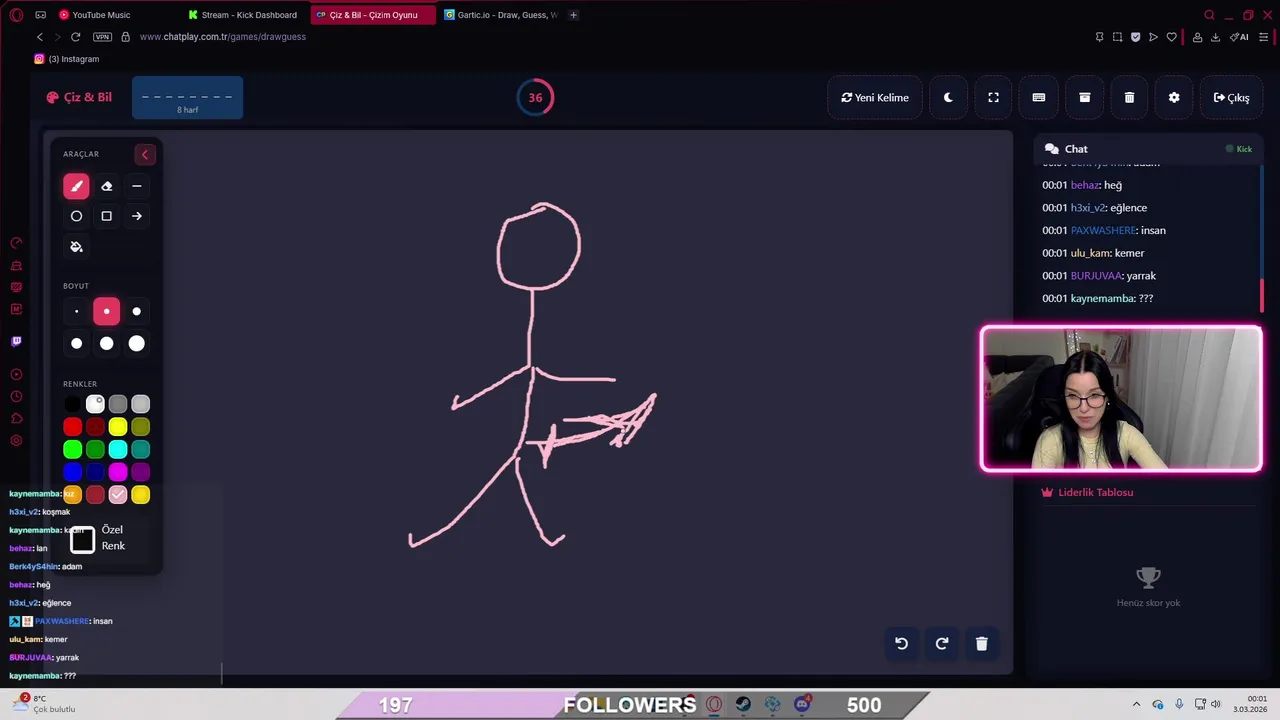Open the Twitch icon in the browser sidebar
The width and height of the screenshot is (1280, 720).
coord(16,341)
